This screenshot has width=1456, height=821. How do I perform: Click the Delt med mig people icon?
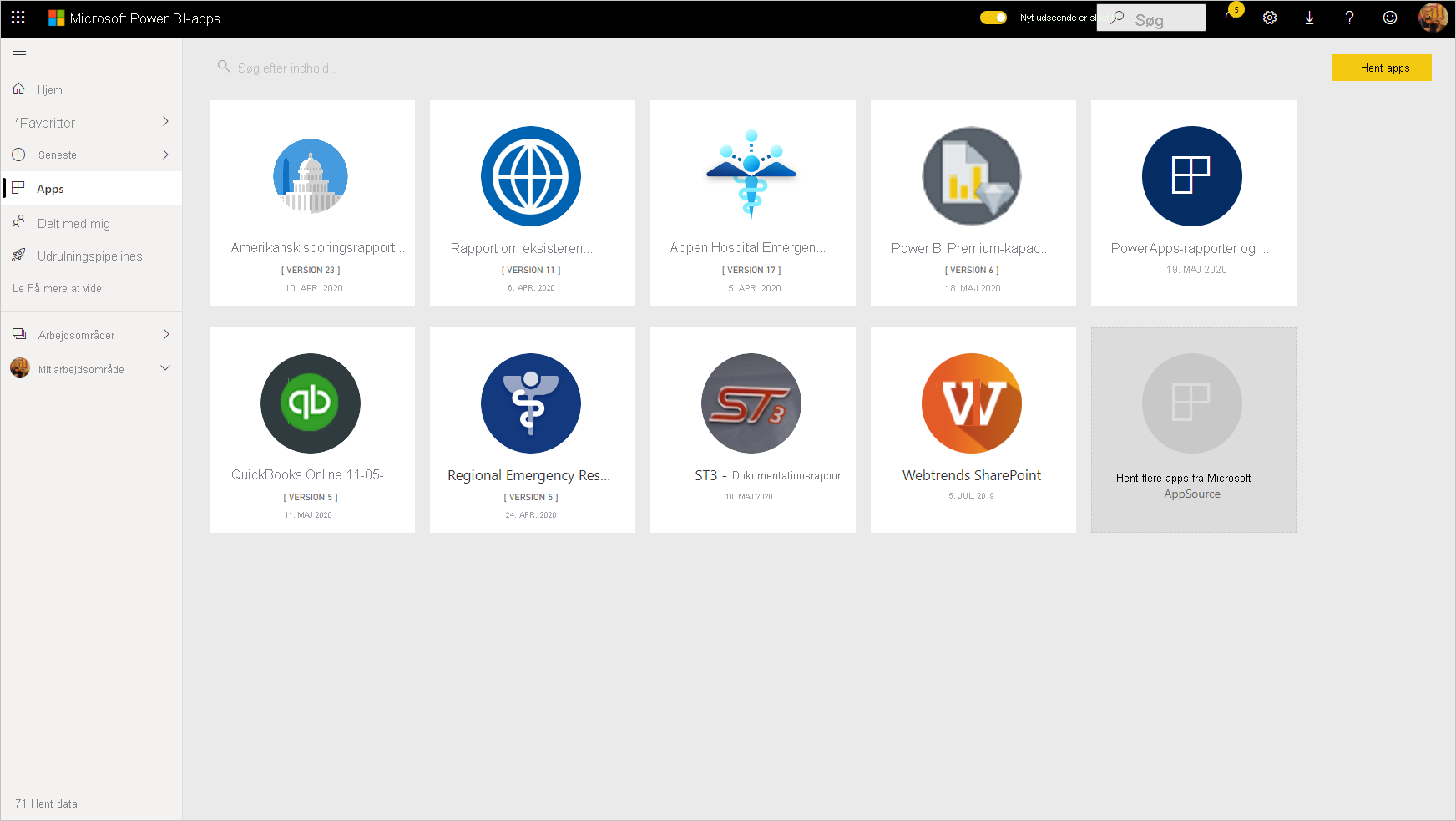point(18,221)
